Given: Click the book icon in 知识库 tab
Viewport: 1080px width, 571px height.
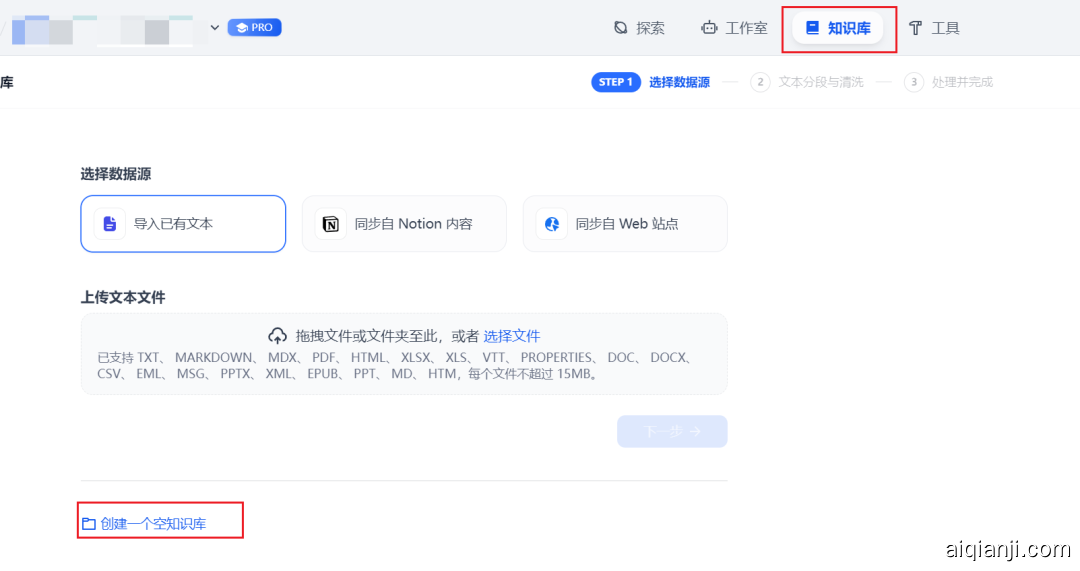Looking at the screenshot, I should [x=812, y=28].
